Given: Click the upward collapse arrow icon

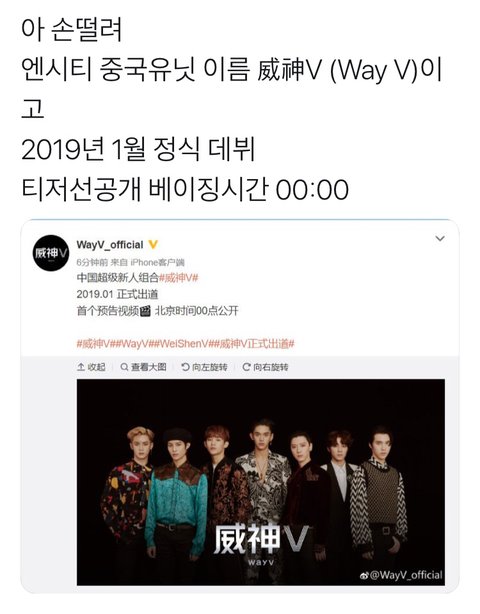Looking at the screenshot, I should coord(81,367).
